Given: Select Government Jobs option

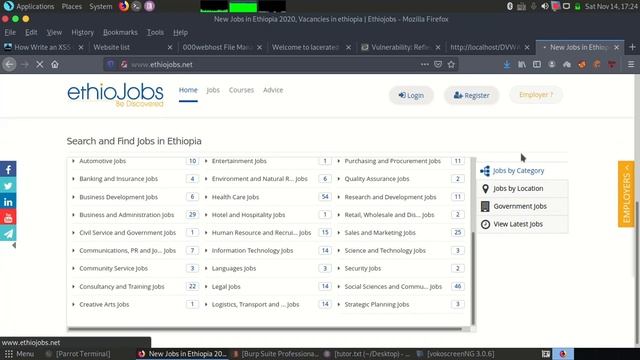Looking at the screenshot, I should click(522, 207).
